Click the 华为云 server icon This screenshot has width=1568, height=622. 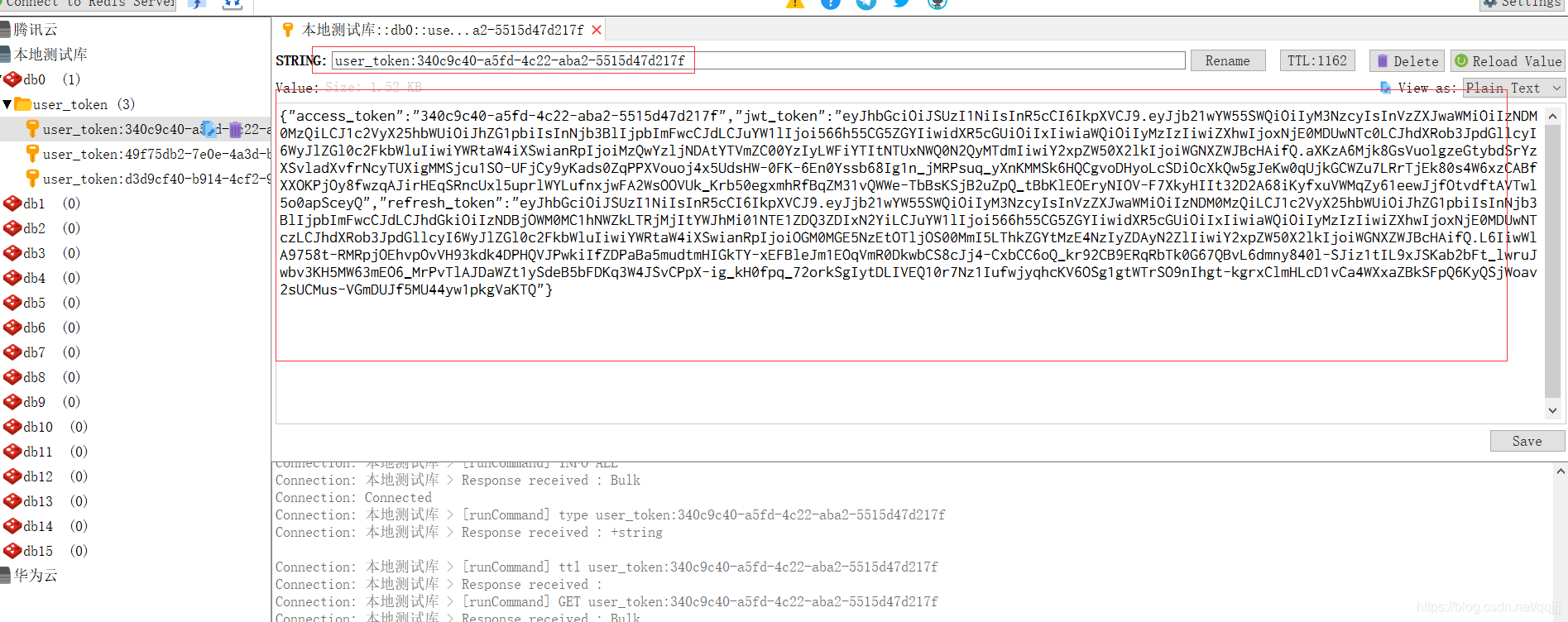tap(5, 575)
